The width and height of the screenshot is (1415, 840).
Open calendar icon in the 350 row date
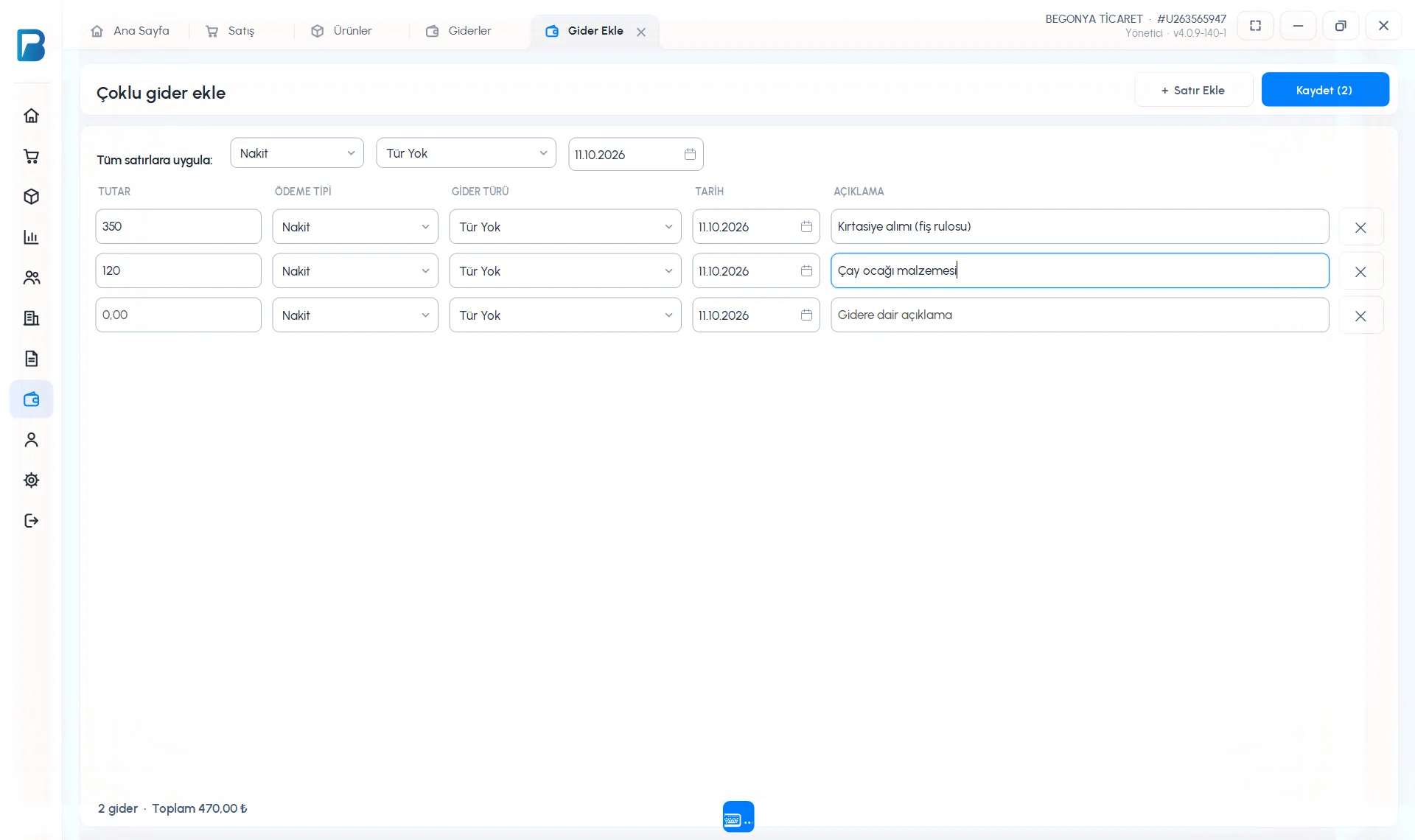(x=806, y=227)
